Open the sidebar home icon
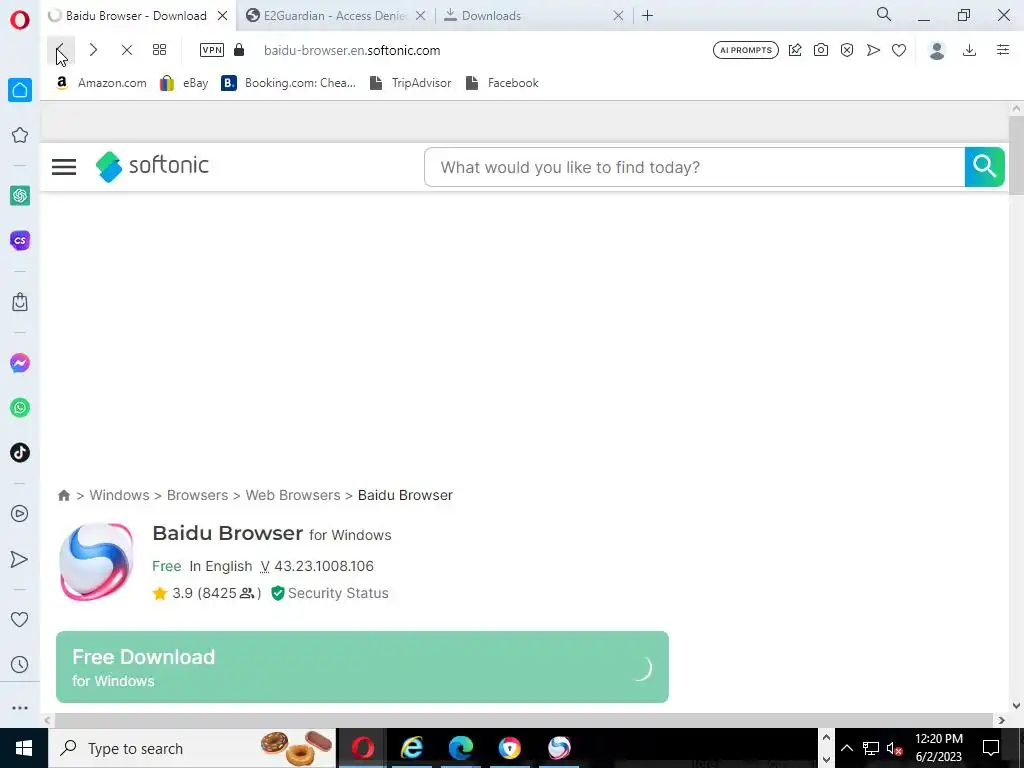Image resolution: width=1024 pixels, height=768 pixels. (x=20, y=90)
